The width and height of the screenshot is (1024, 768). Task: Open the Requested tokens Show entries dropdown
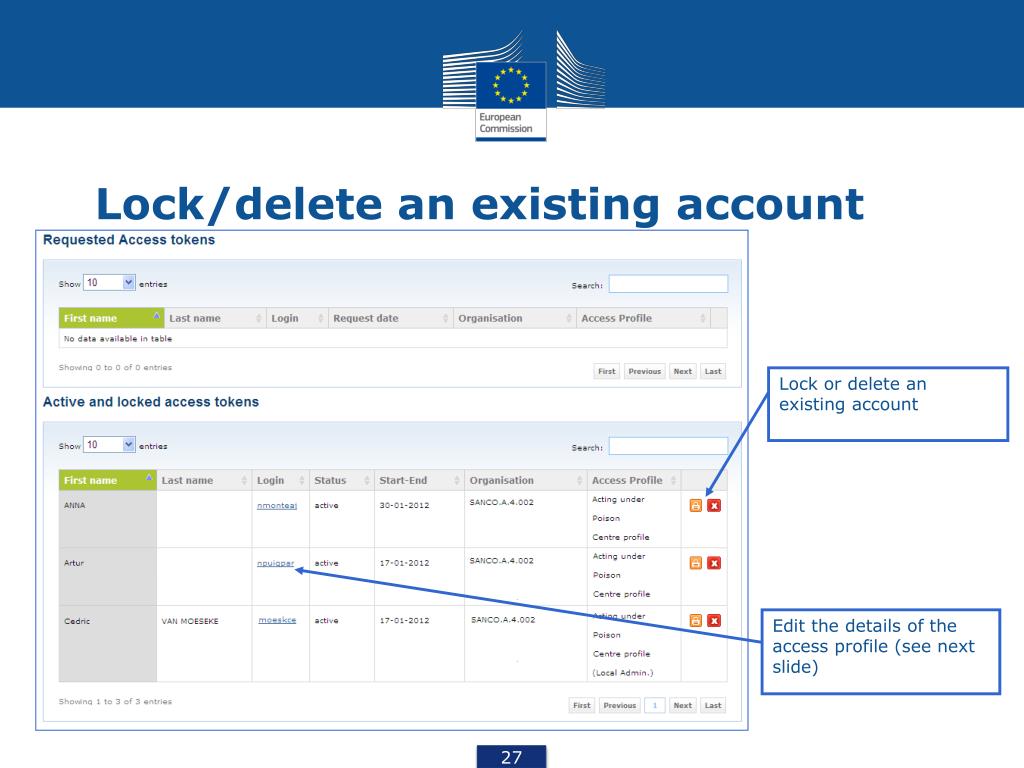coord(109,283)
